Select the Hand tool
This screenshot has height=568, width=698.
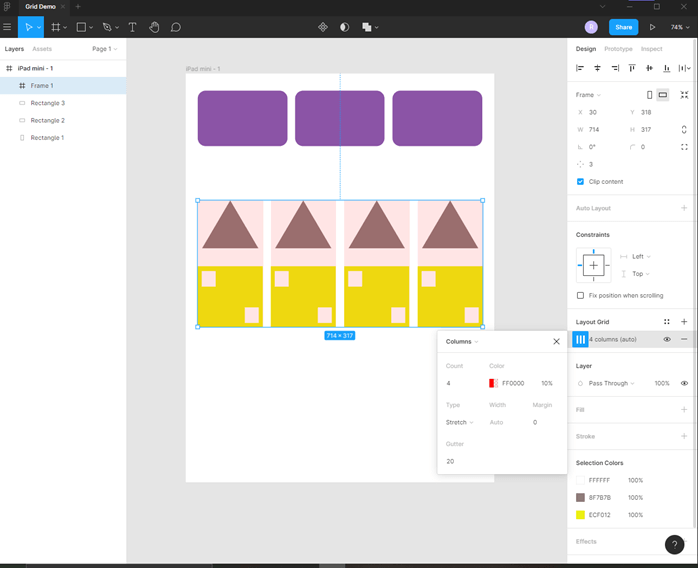(x=154, y=27)
